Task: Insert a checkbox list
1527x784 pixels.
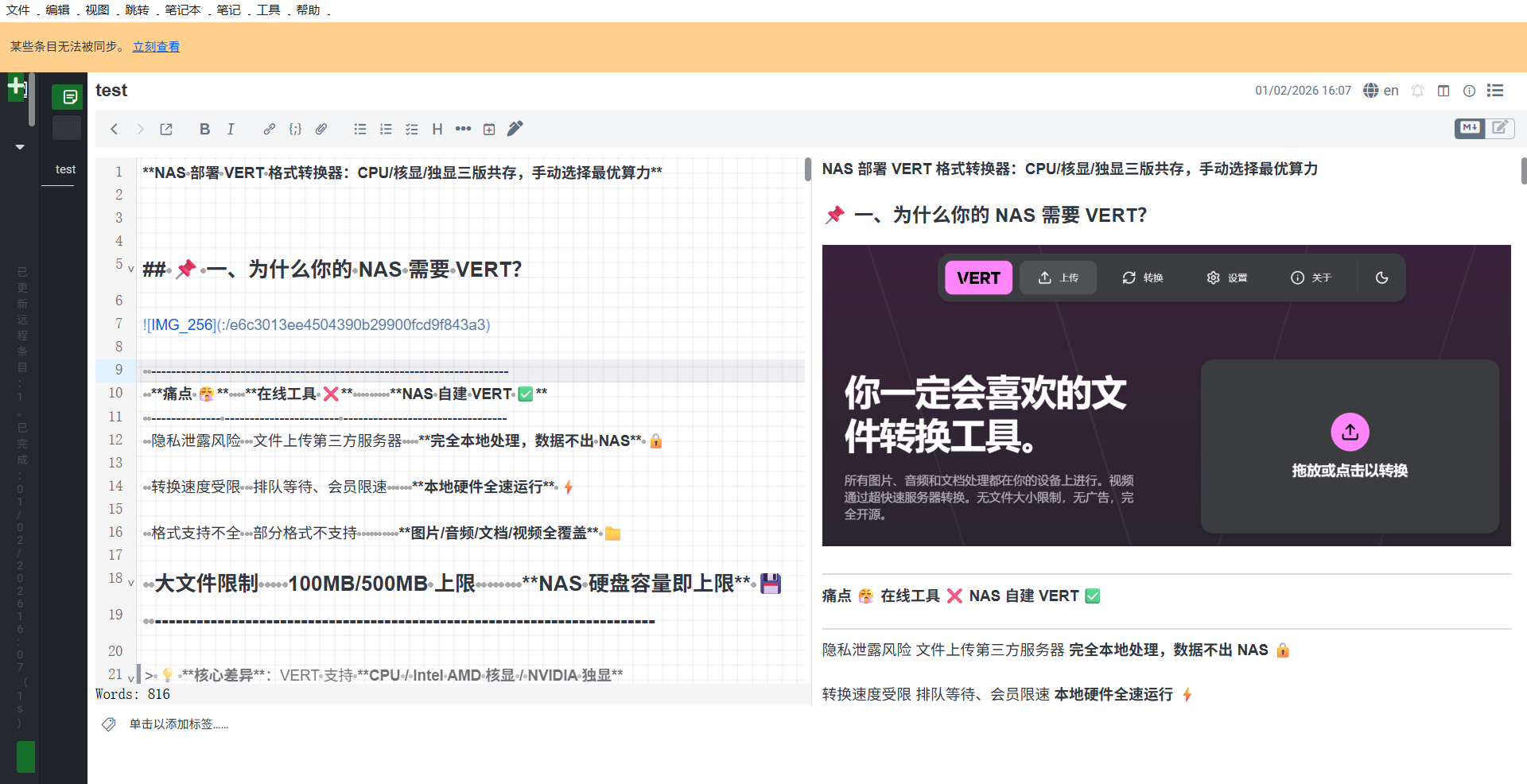Action: [x=411, y=129]
